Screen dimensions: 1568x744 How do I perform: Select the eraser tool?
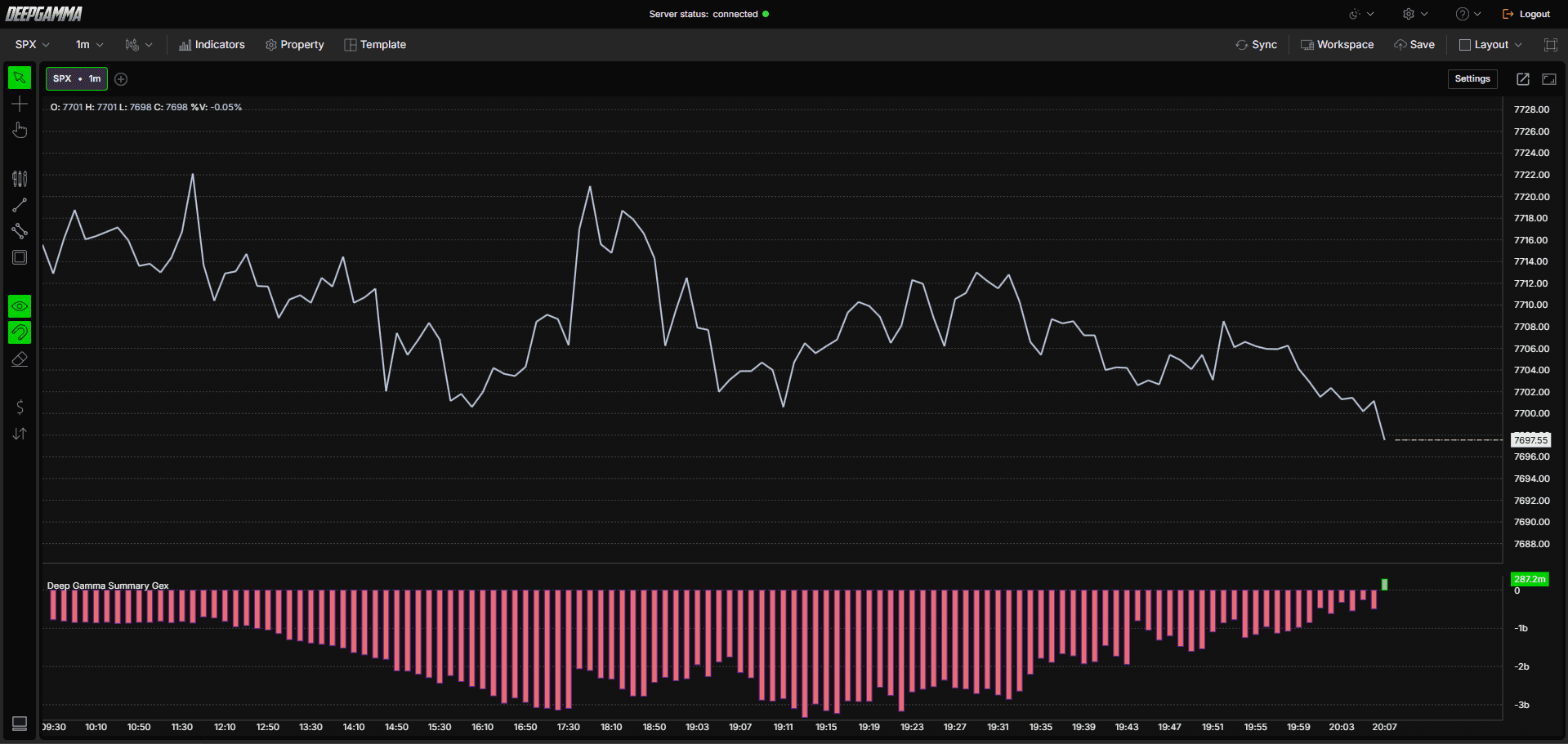[x=20, y=359]
